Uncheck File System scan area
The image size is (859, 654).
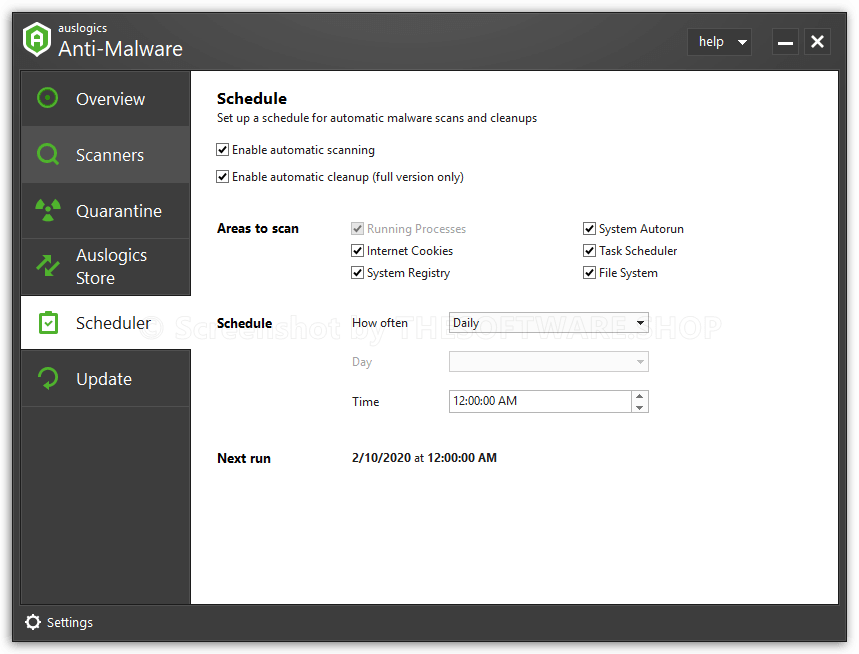coord(589,272)
